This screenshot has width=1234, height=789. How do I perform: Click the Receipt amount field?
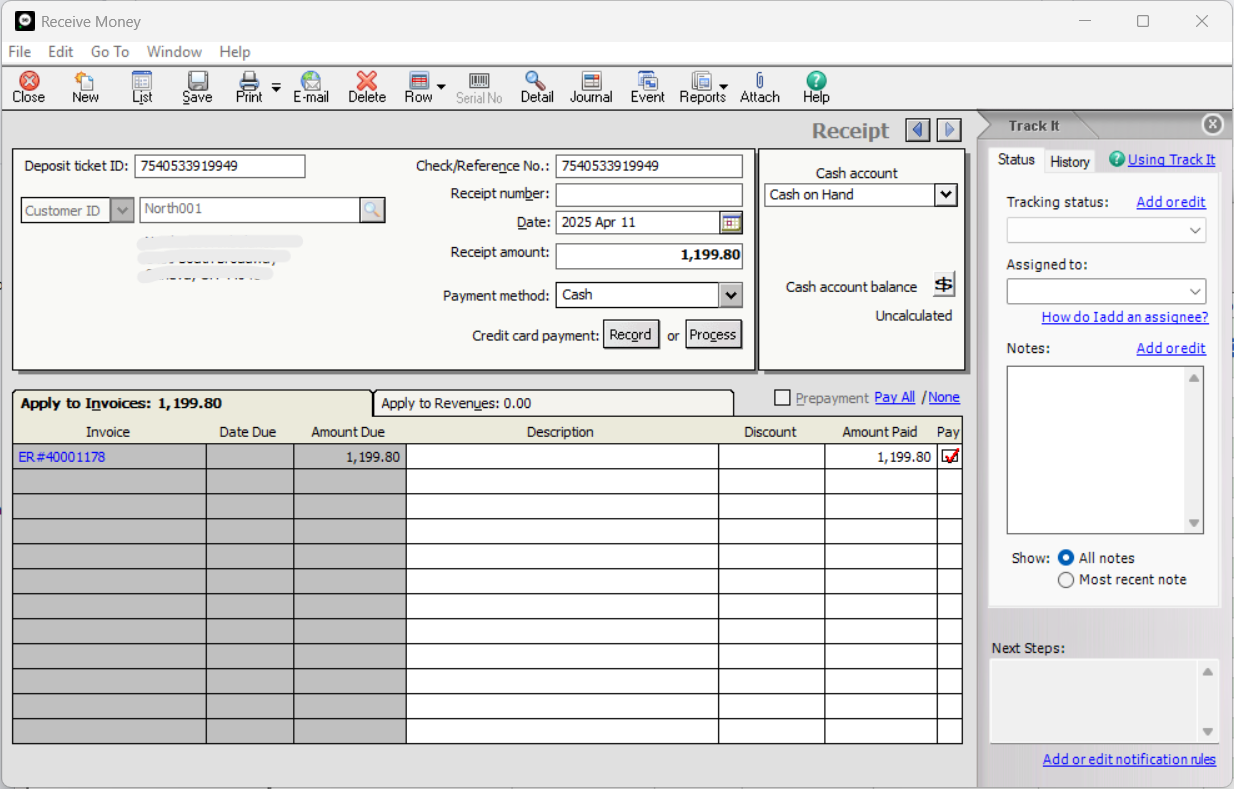(x=649, y=256)
